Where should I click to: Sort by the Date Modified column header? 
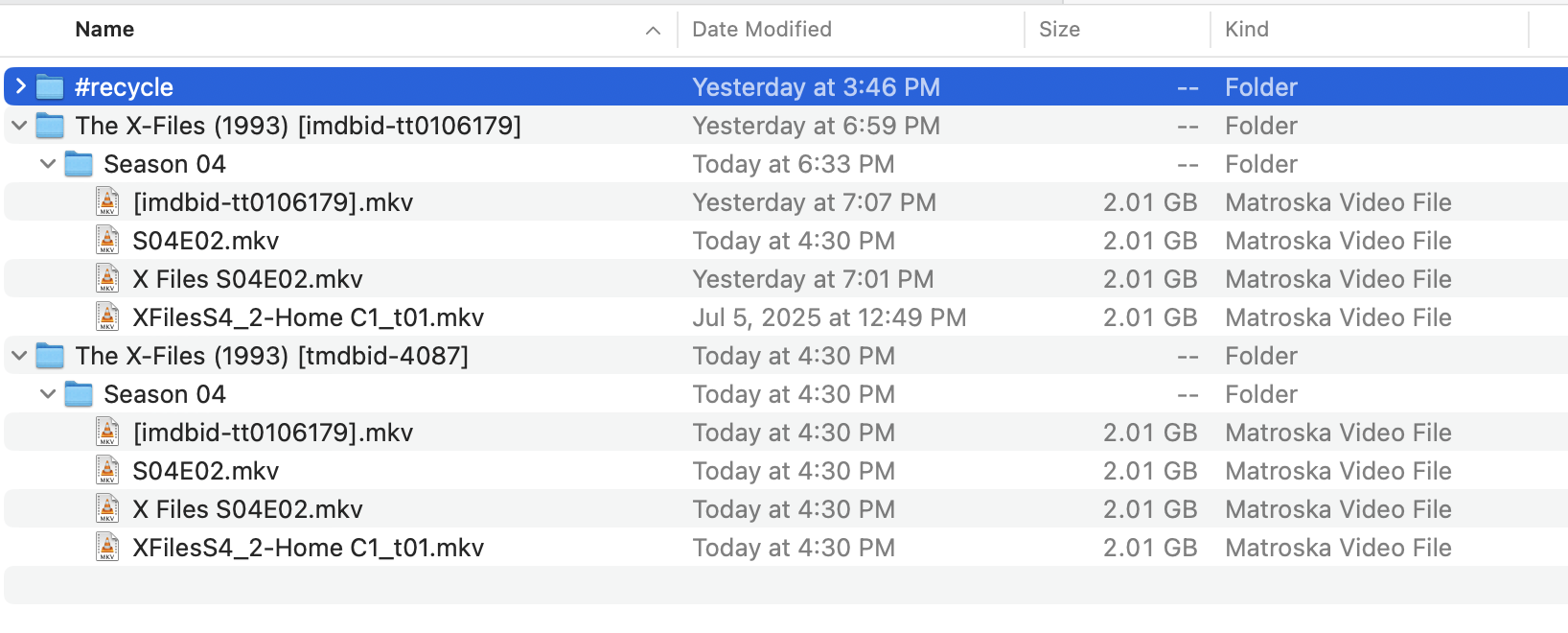coord(762,30)
